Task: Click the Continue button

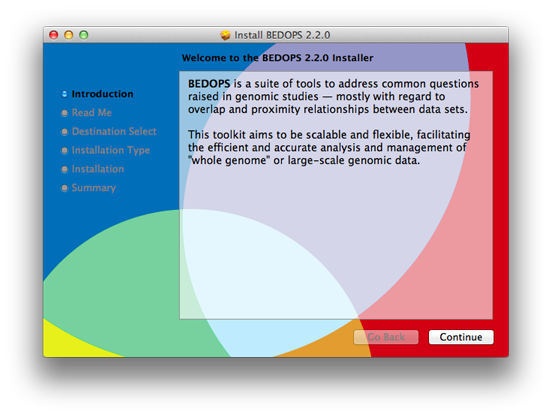Action: click(x=461, y=337)
